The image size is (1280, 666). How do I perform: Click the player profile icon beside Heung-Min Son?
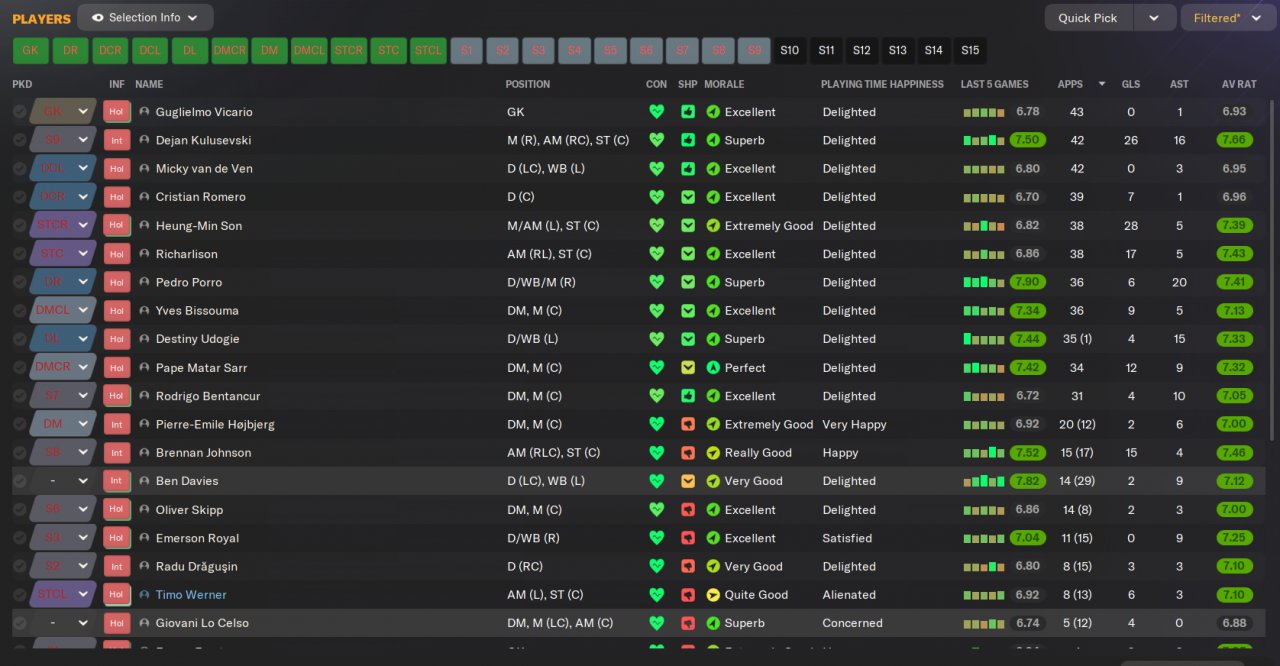[144, 226]
